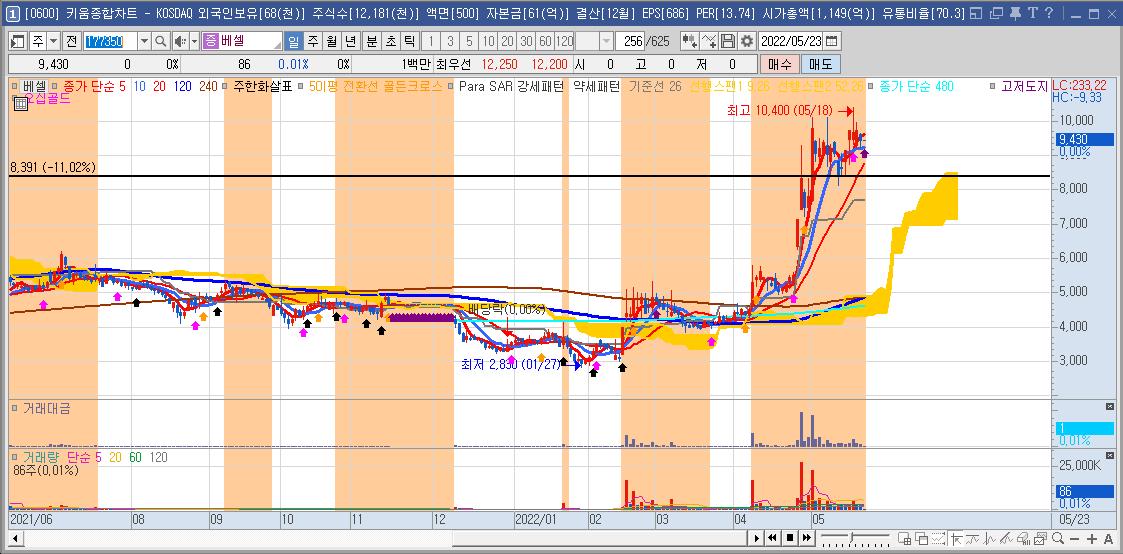Click the stock code input field 177350
Viewport: 1123px width, 554px height.
(110, 42)
